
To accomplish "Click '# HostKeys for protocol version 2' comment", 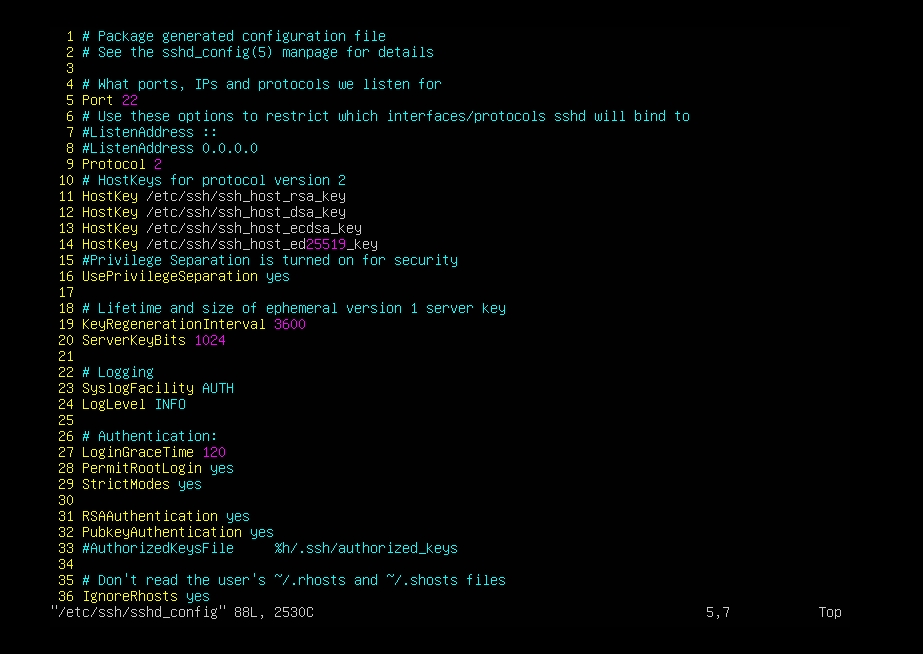I will tap(214, 180).
